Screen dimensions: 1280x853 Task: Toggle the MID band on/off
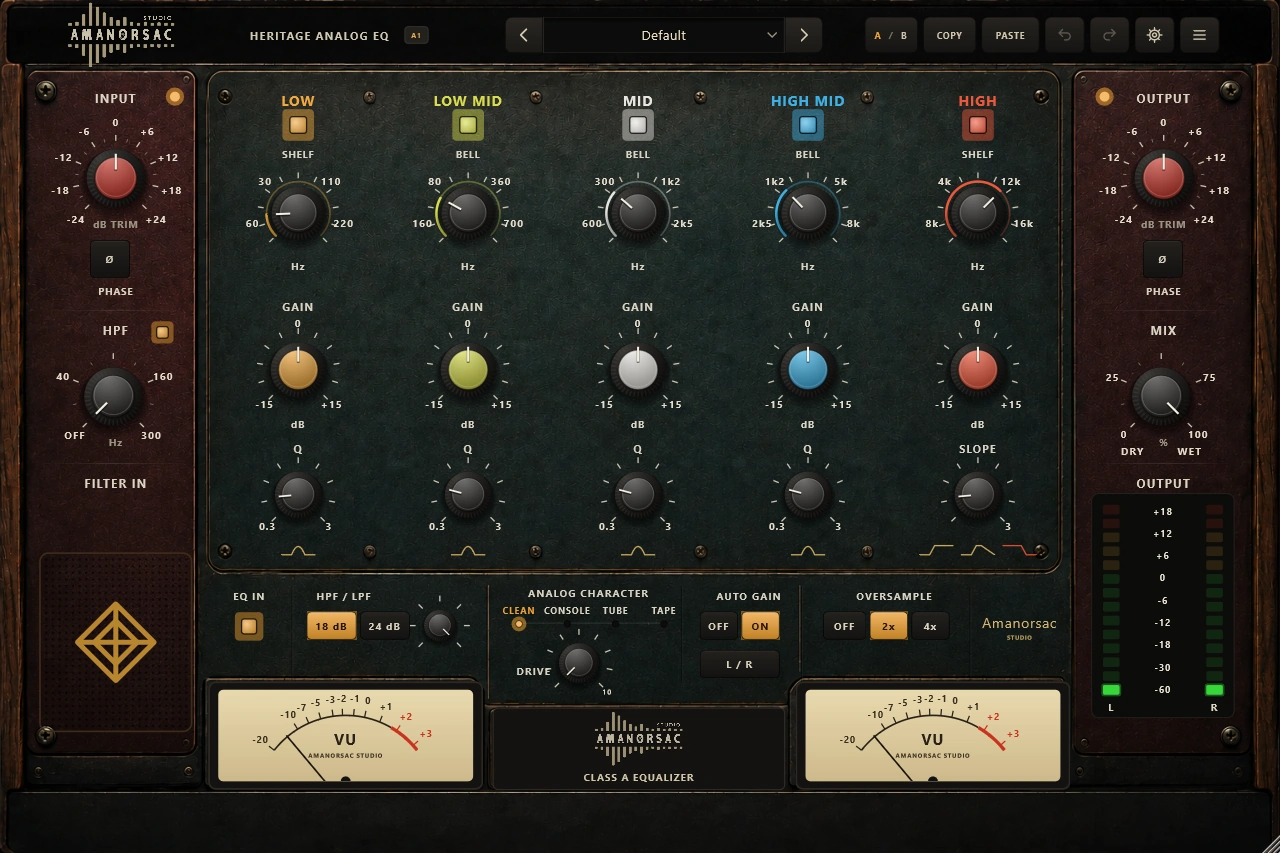point(638,125)
